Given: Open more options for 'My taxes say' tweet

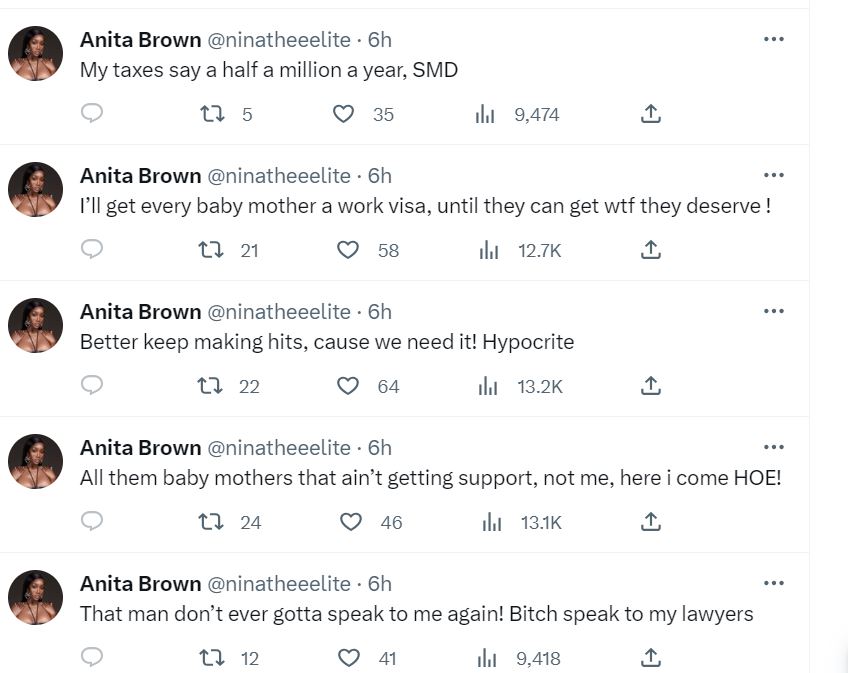Looking at the screenshot, I should click(x=773, y=39).
